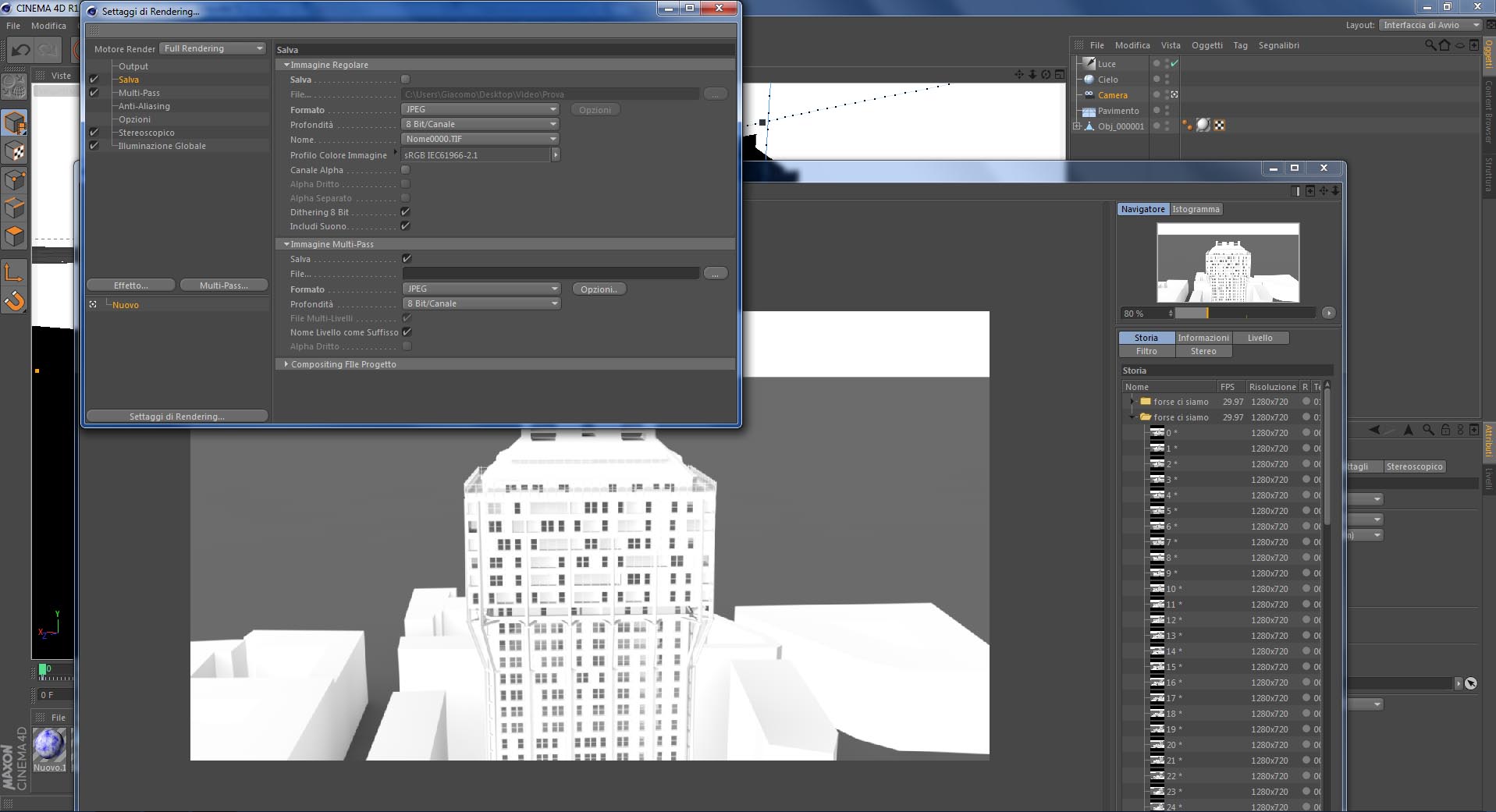Open Formato JPEG dropdown for regular image
The width and height of the screenshot is (1496, 812).
[x=481, y=109]
